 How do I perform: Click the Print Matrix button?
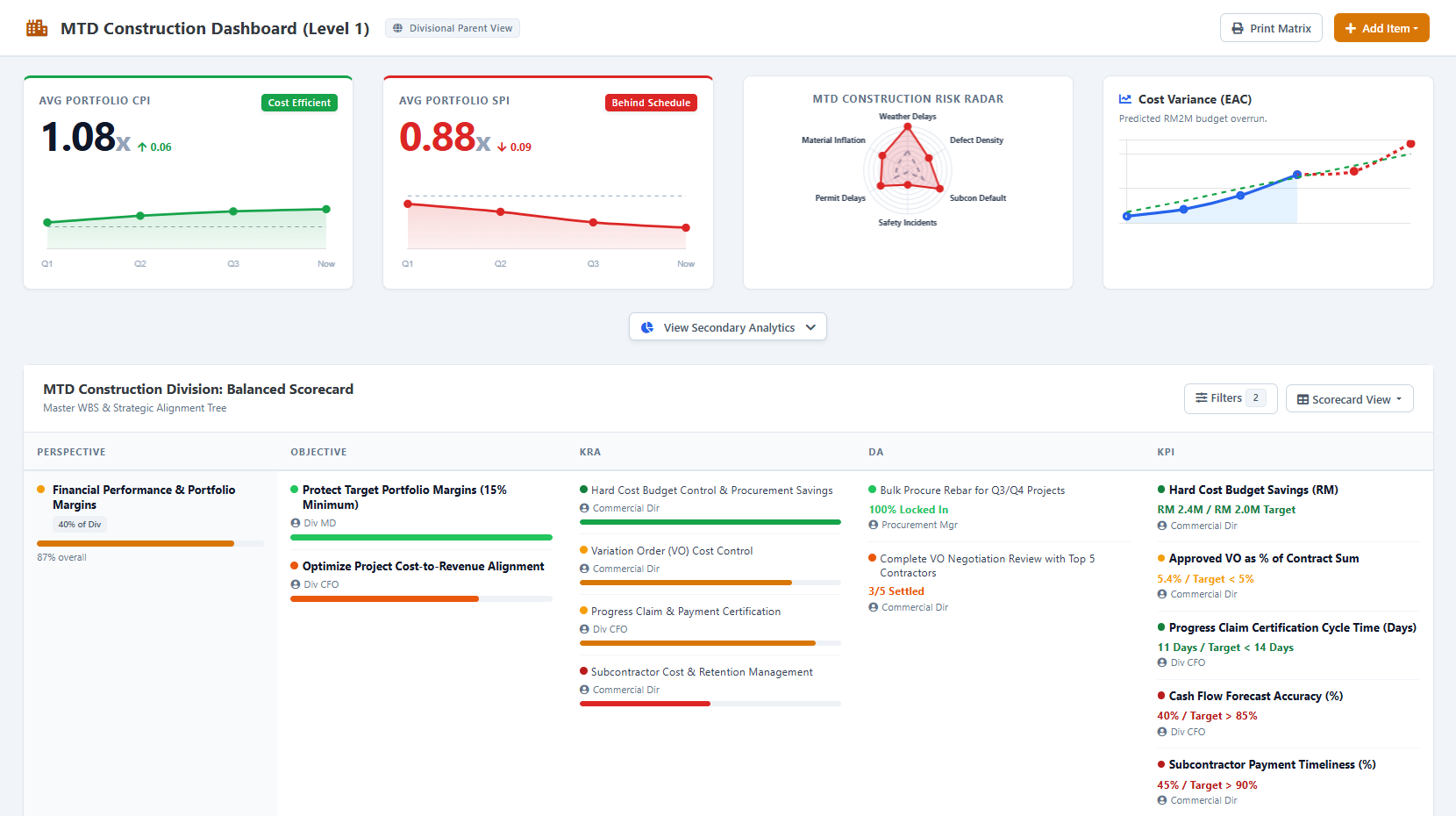pyautogui.click(x=1271, y=28)
